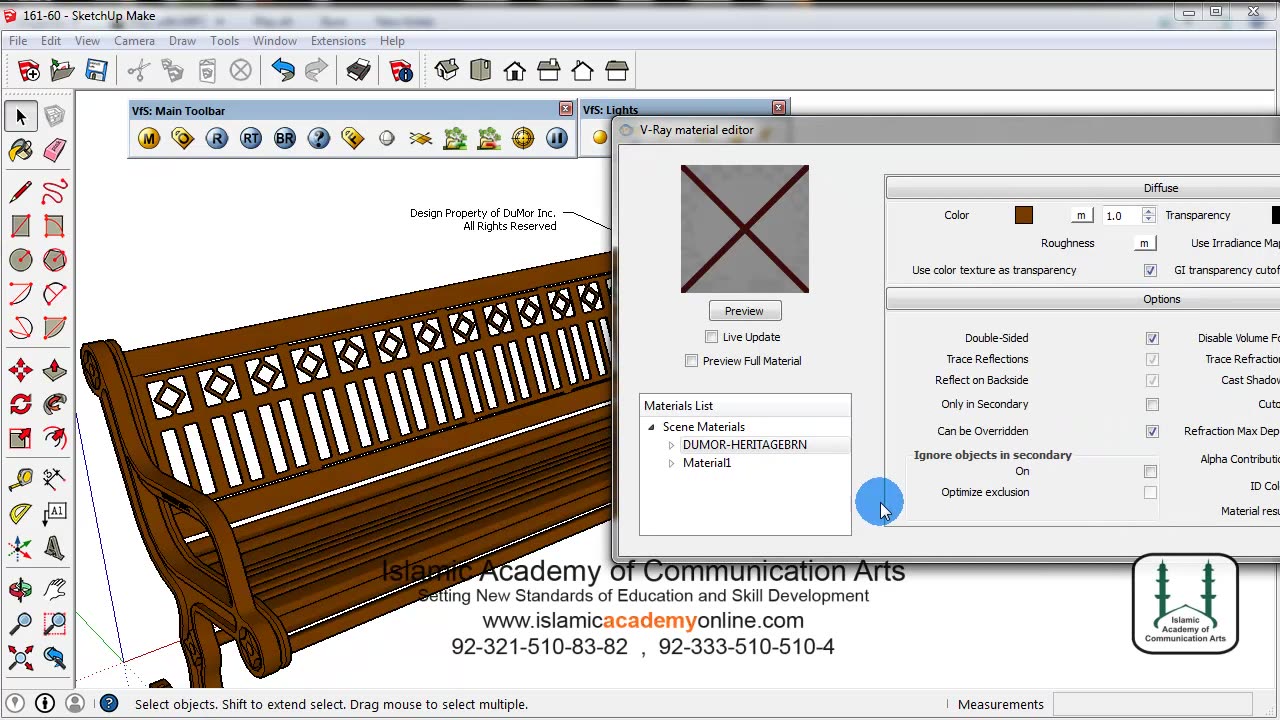
Task: Click V-Ray RT render icon
Action: pyautogui.click(x=251, y=139)
